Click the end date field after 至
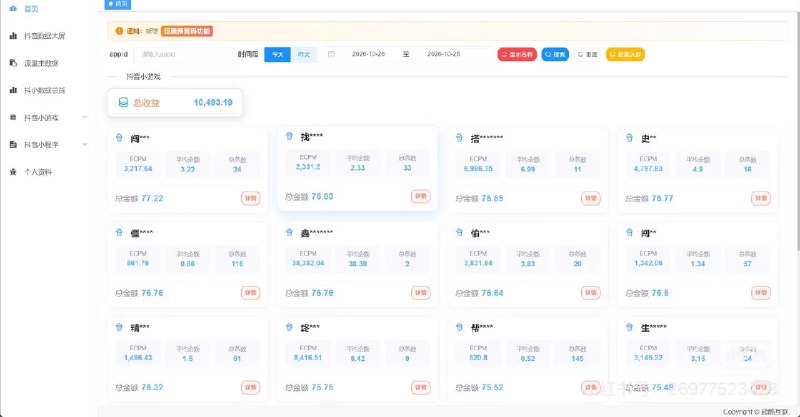Image resolution: width=800 pixels, height=417 pixels. (x=443, y=54)
